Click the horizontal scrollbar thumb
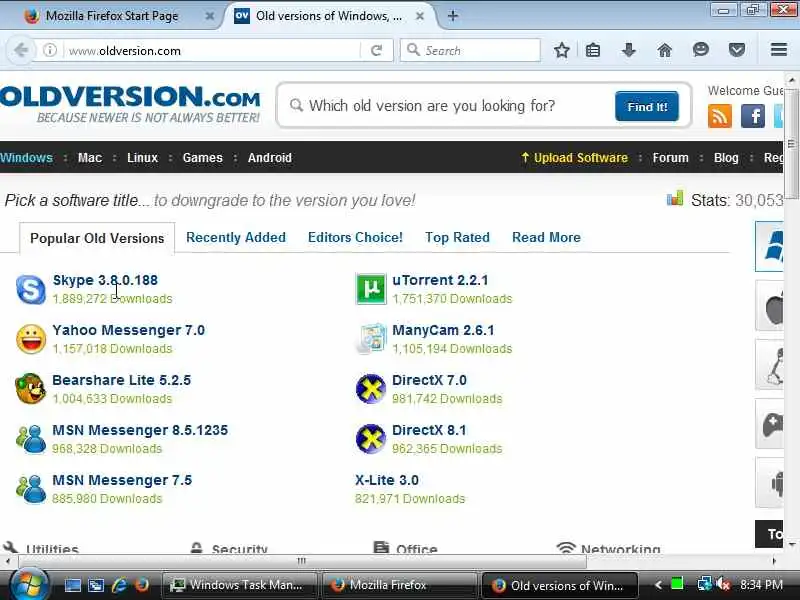The width and height of the screenshot is (800, 600). pyautogui.click(x=302, y=561)
